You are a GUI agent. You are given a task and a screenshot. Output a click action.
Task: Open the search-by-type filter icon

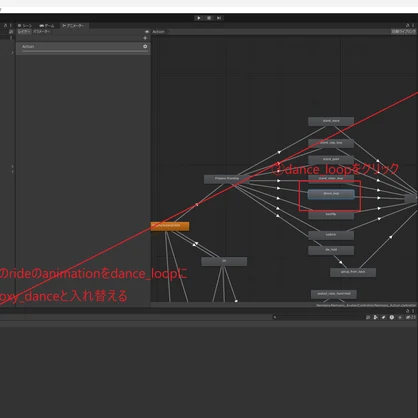(376, 317)
